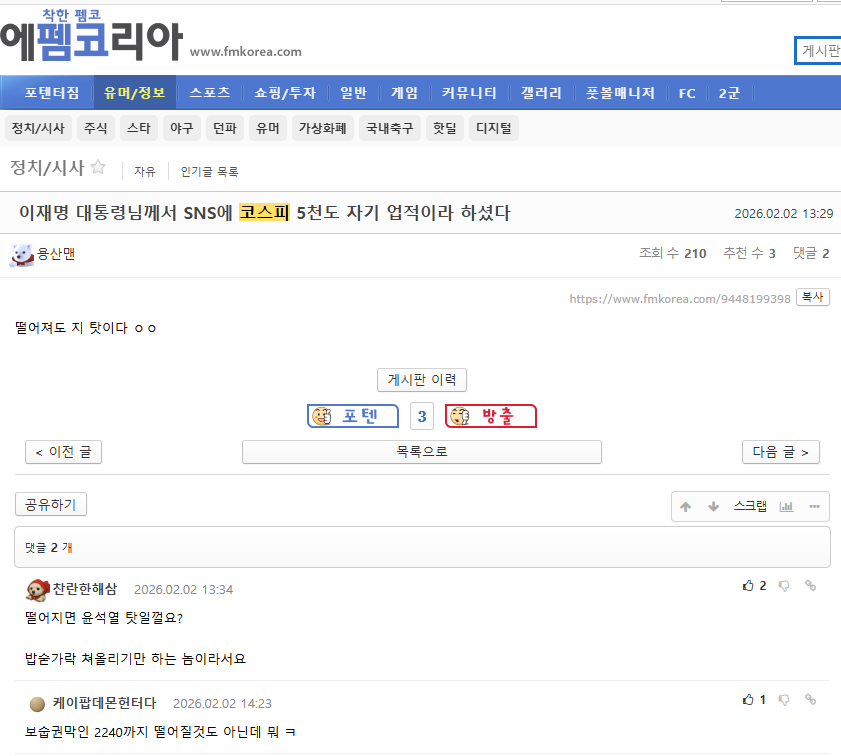Select the 정치/시사 sub-board tab
The height and width of the screenshot is (756, 841).
tap(38, 128)
